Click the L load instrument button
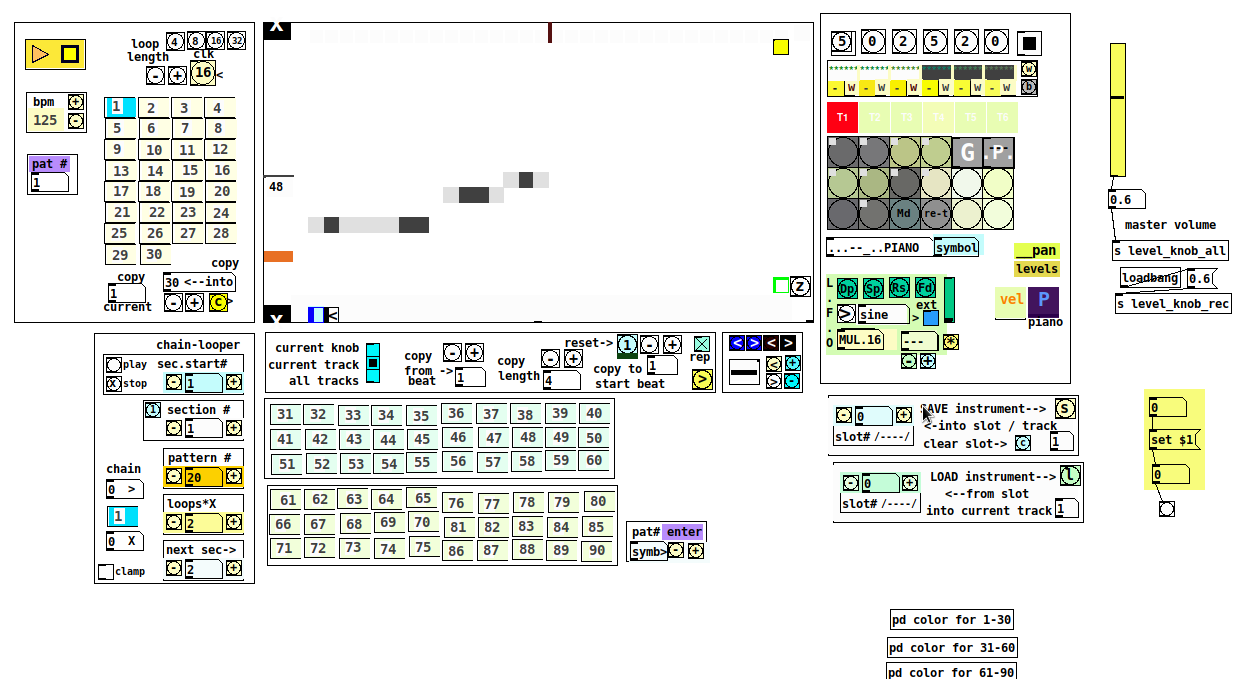The width and height of the screenshot is (1241, 679). pos(1069,476)
